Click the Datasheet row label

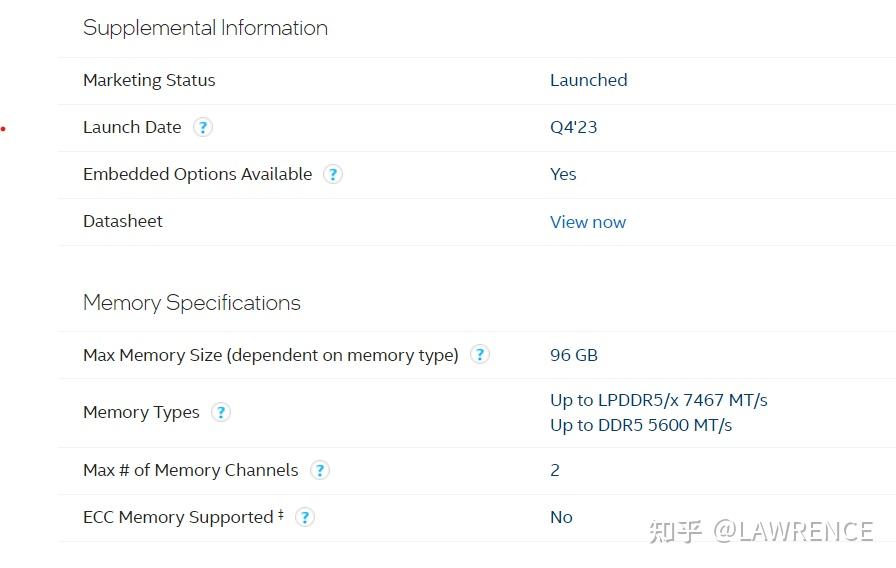(x=123, y=221)
